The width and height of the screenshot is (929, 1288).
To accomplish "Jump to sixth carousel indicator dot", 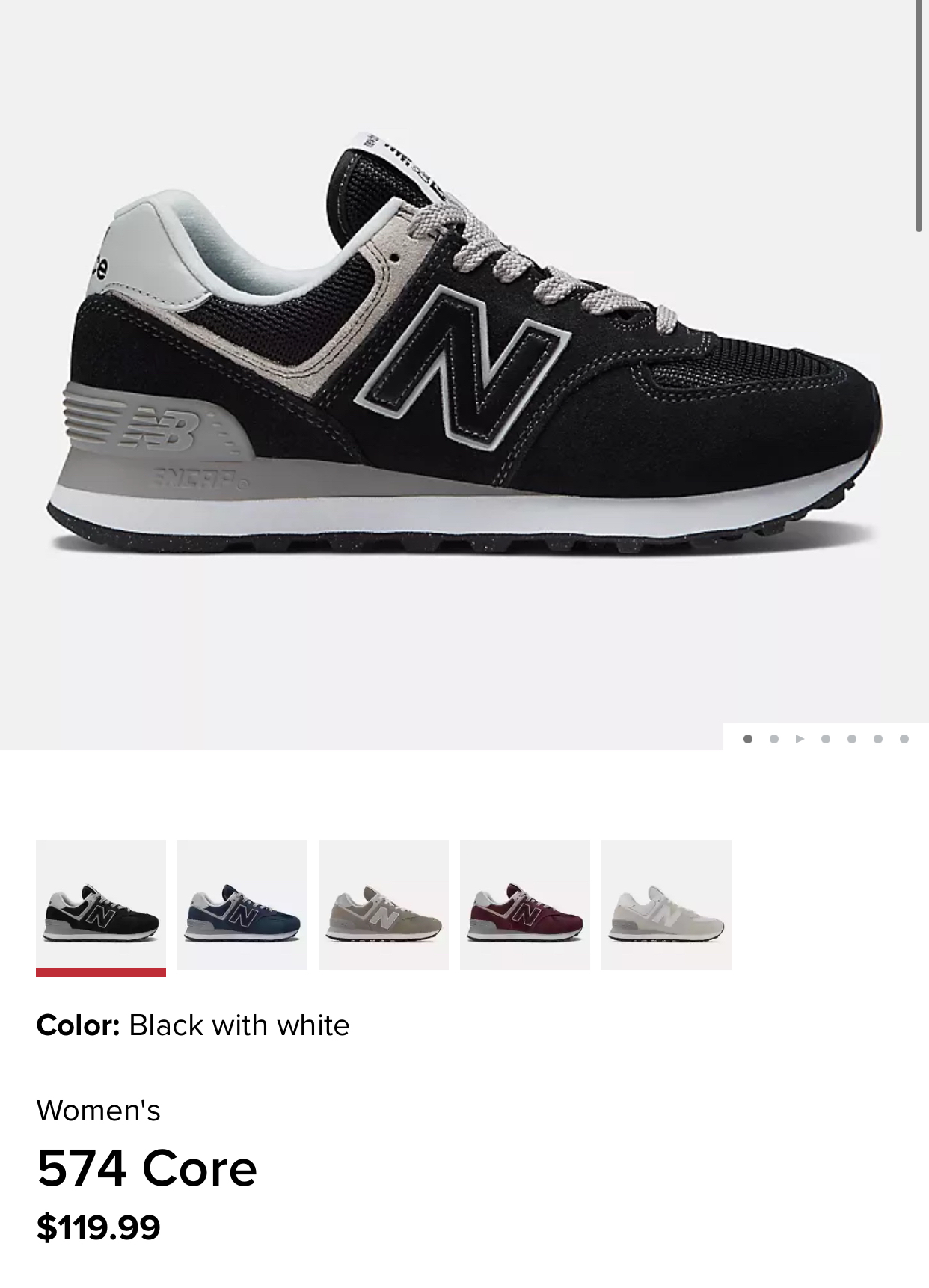I will click(x=878, y=739).
